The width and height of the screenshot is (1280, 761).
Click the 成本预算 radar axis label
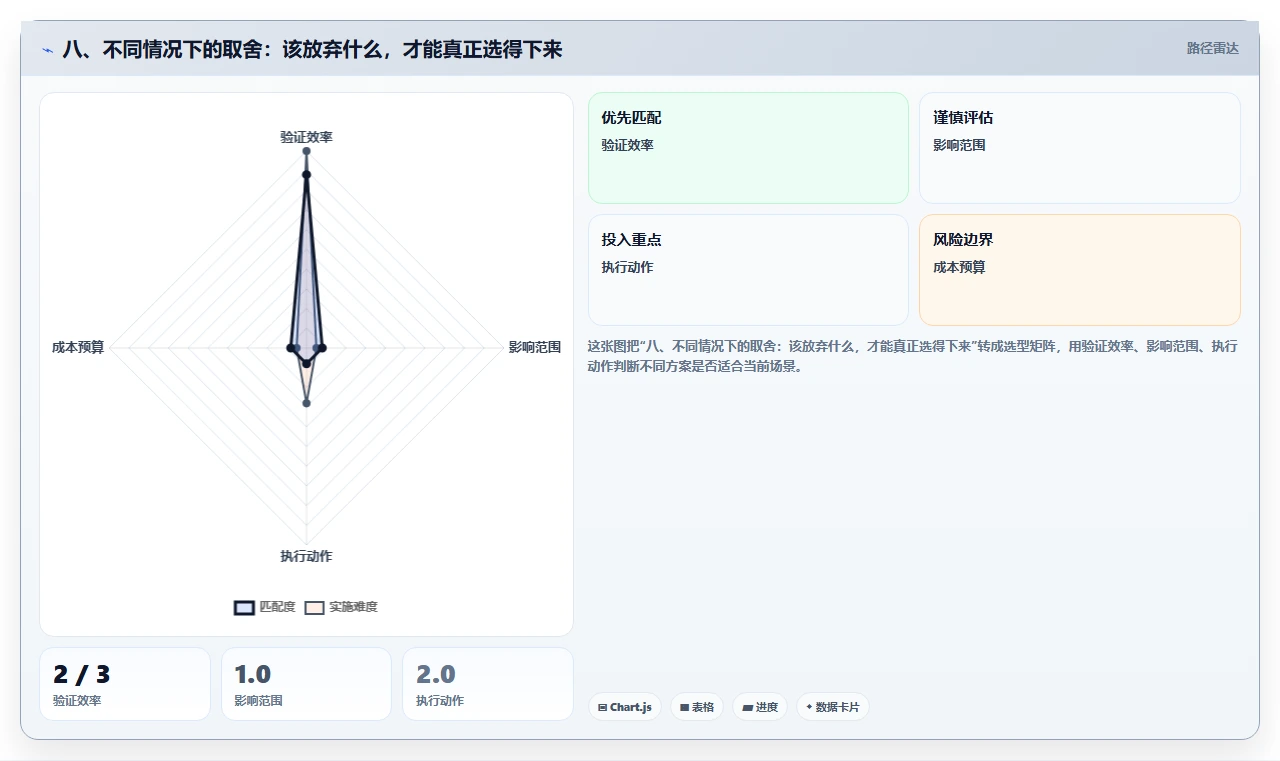(78, 347)
